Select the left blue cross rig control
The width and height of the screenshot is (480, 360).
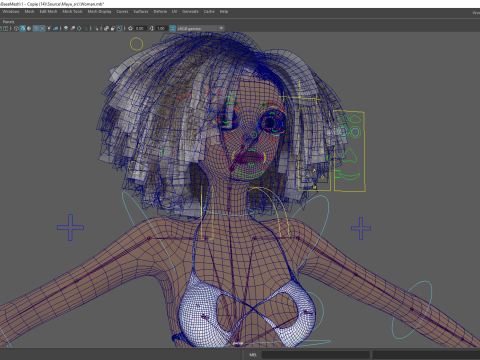pos(70,228)
